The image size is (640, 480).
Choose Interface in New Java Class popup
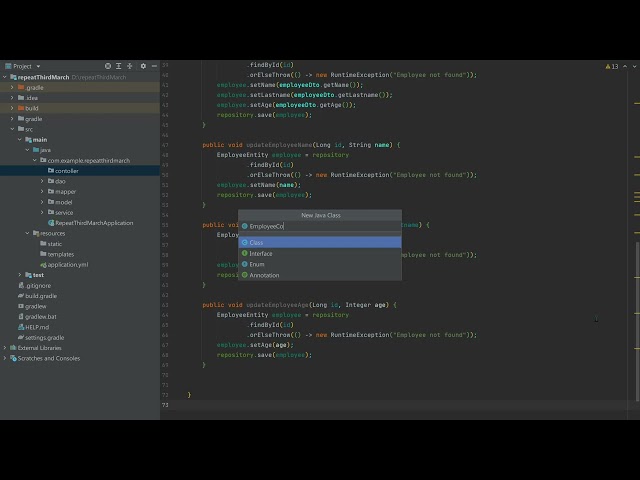coord(320,253)
